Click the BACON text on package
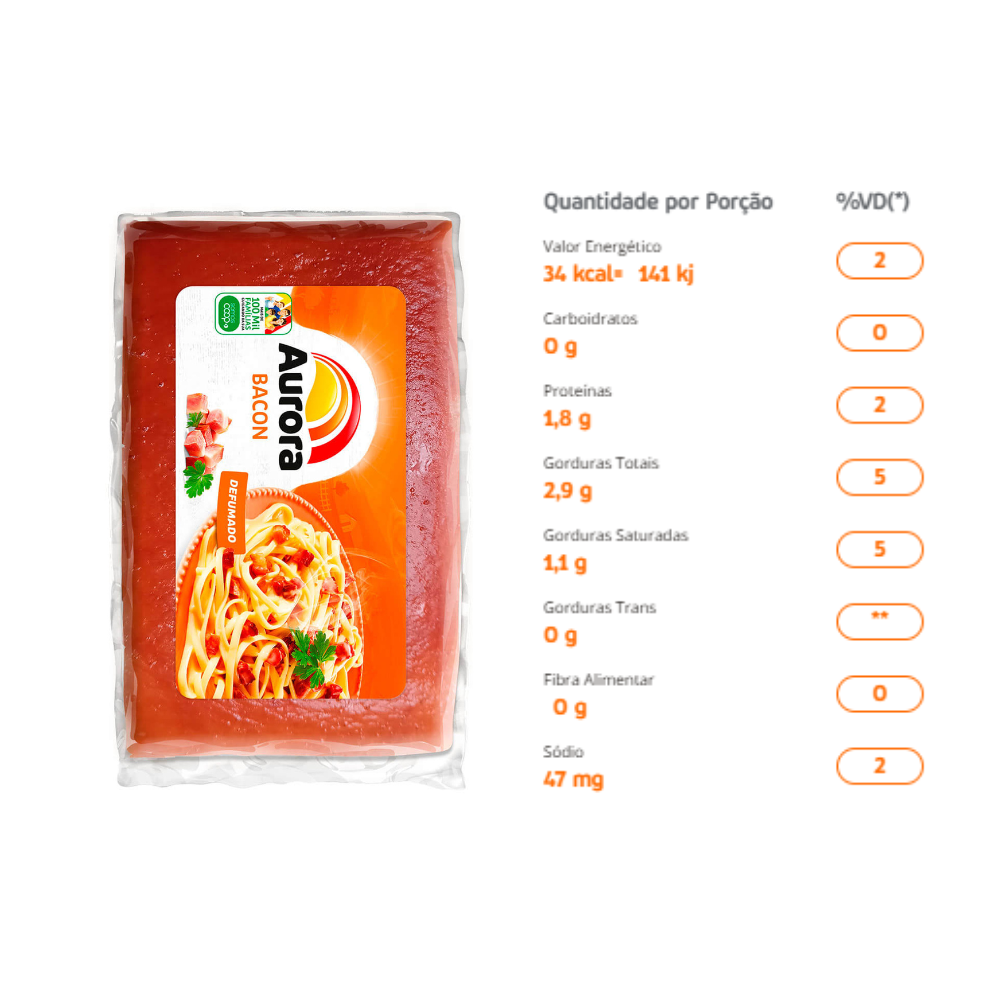The width and height of the screenshot is (1000, 1000). point(260,407)
